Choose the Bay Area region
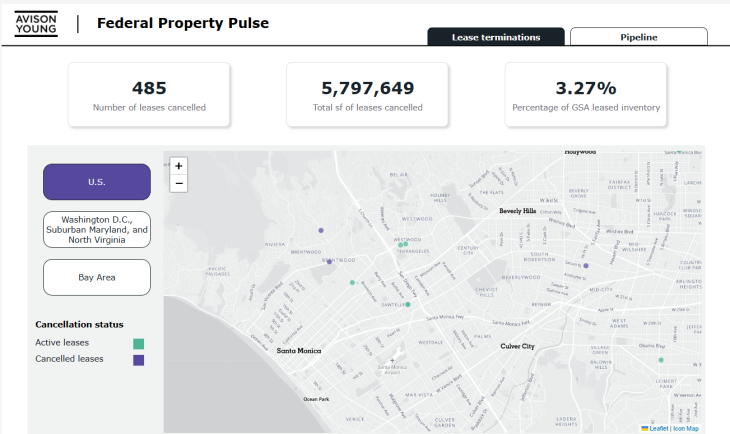Image resolution: width=730 pixels, height=434 pixels. (97, 278)
